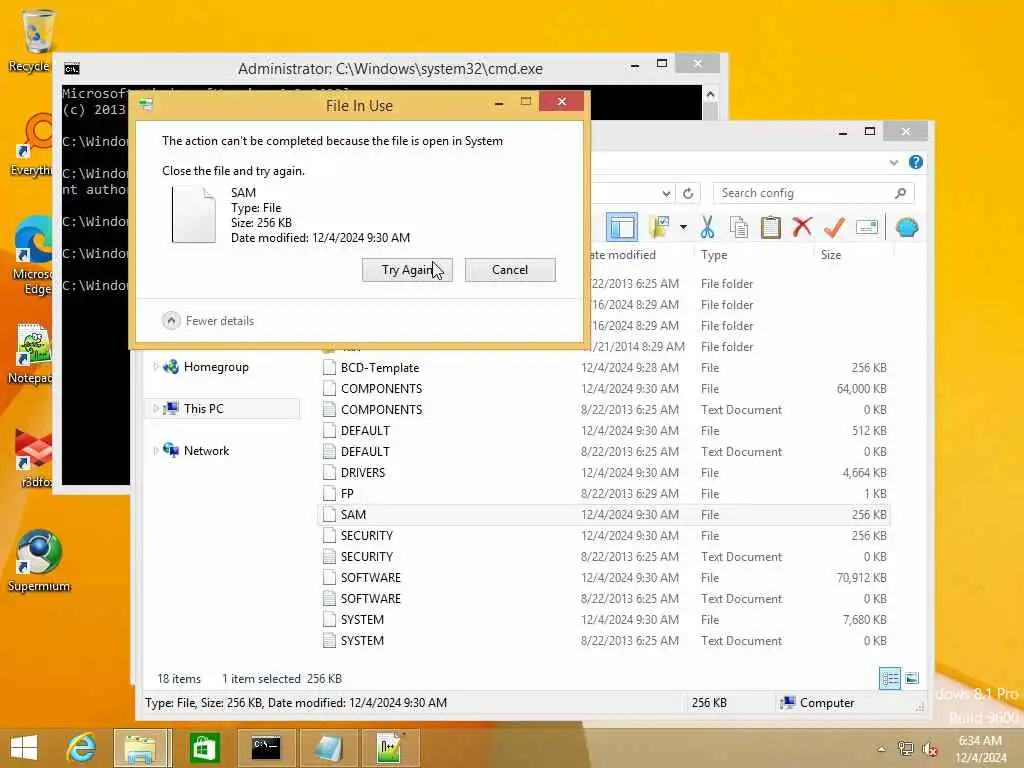Click the muted volume tray icon

pyautogui.click(x=929, y=749)
